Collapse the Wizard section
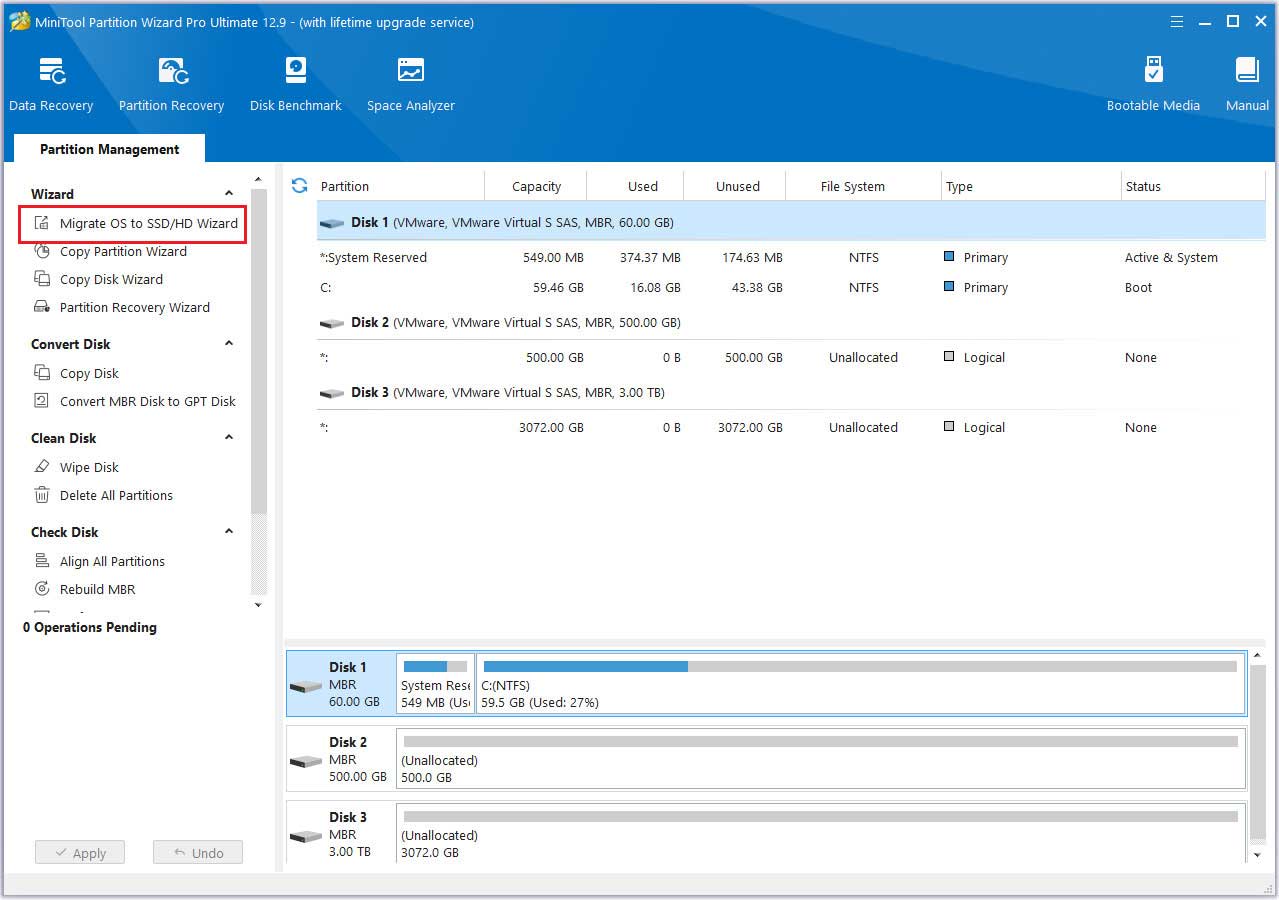This screenshot has width=1279, height=900. click(x=229, y=193)
